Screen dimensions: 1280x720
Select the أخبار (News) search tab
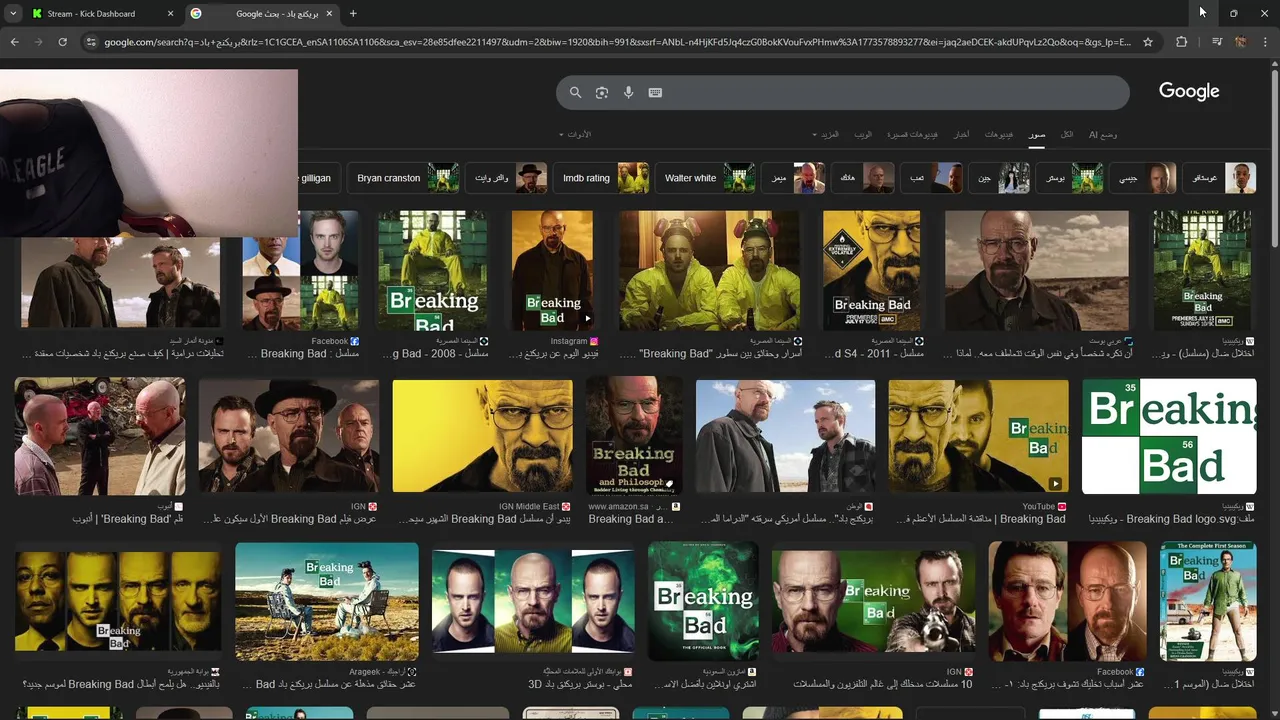click(961, 134)
